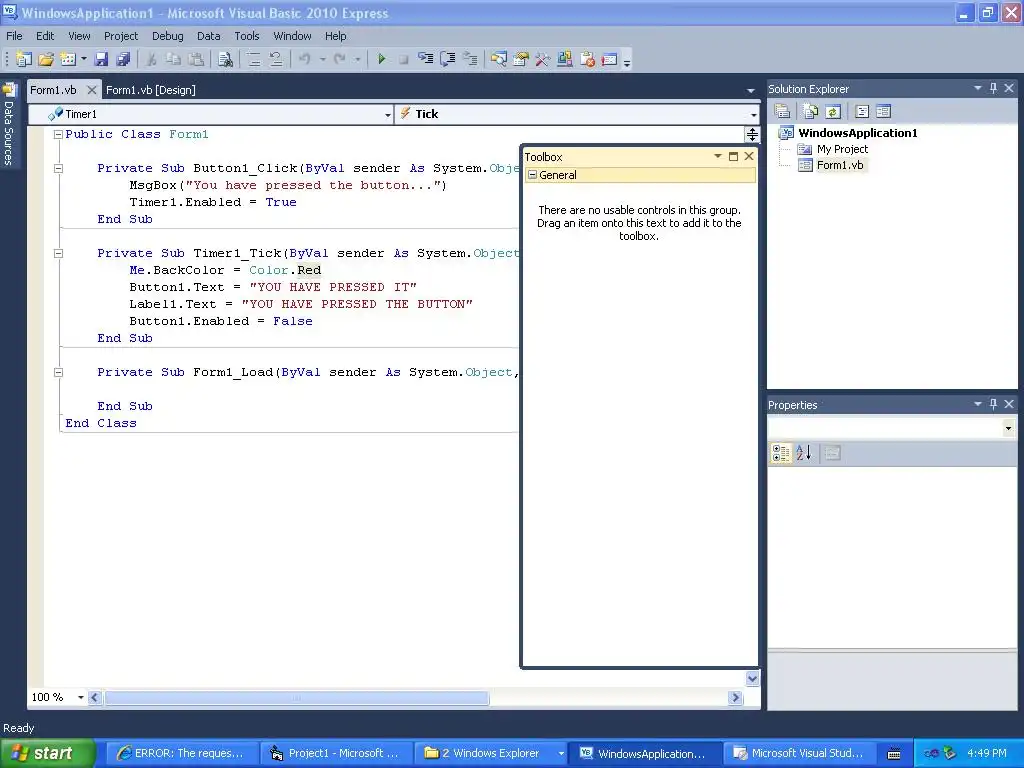Toggle auto-hide pin on Properties panel
The image size is (1024, 768).
click(x=993, y=404)
